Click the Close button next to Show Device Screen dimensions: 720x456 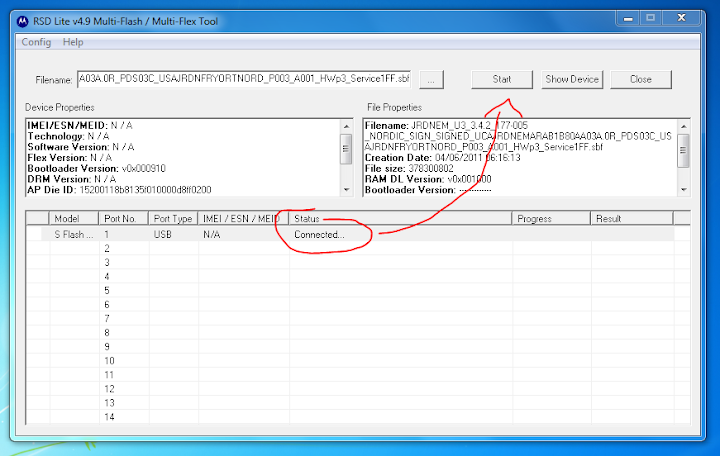tap(641, 79)
